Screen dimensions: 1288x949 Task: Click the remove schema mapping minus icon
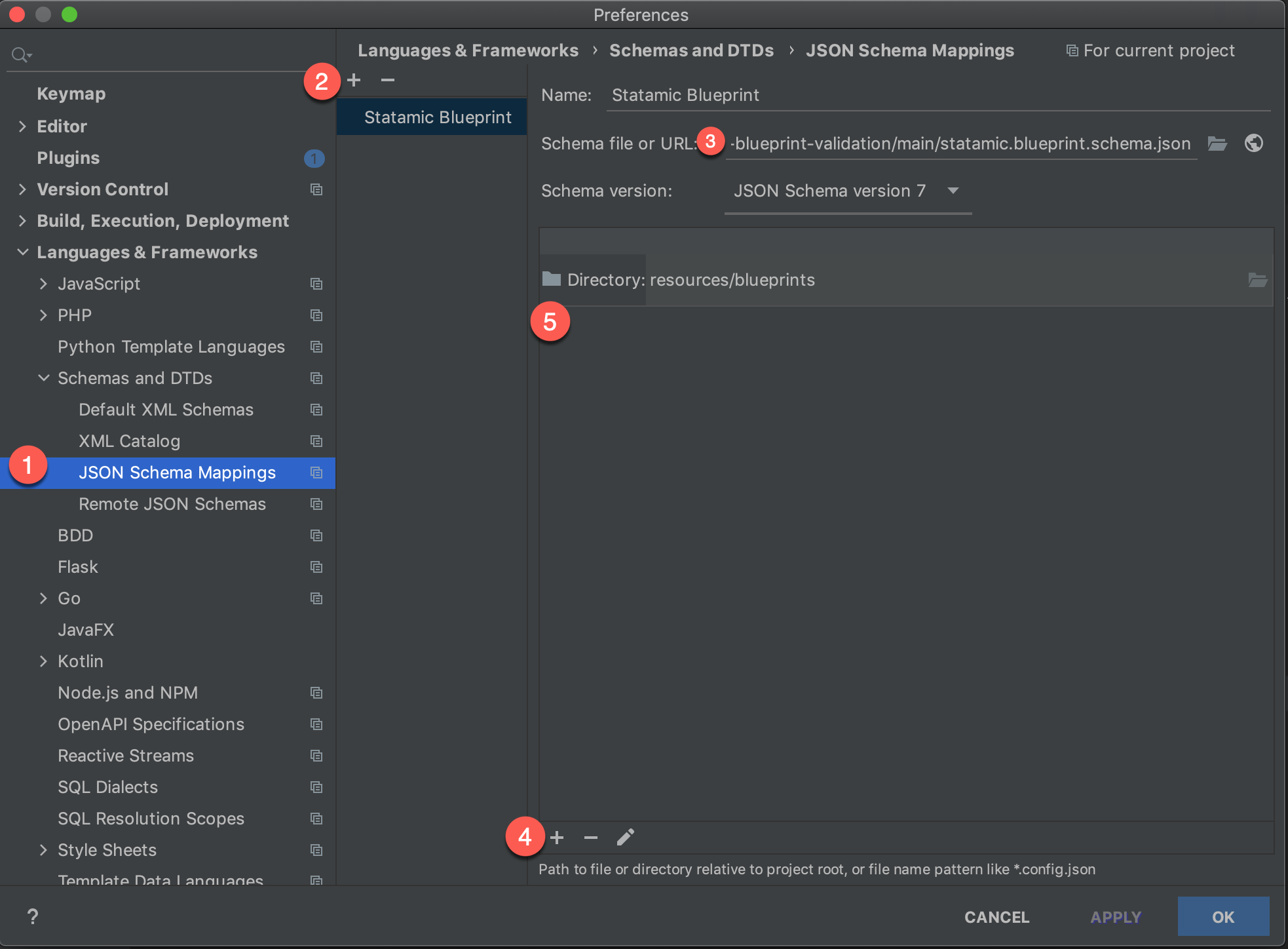pyautogui.click(x=388, y=80)
